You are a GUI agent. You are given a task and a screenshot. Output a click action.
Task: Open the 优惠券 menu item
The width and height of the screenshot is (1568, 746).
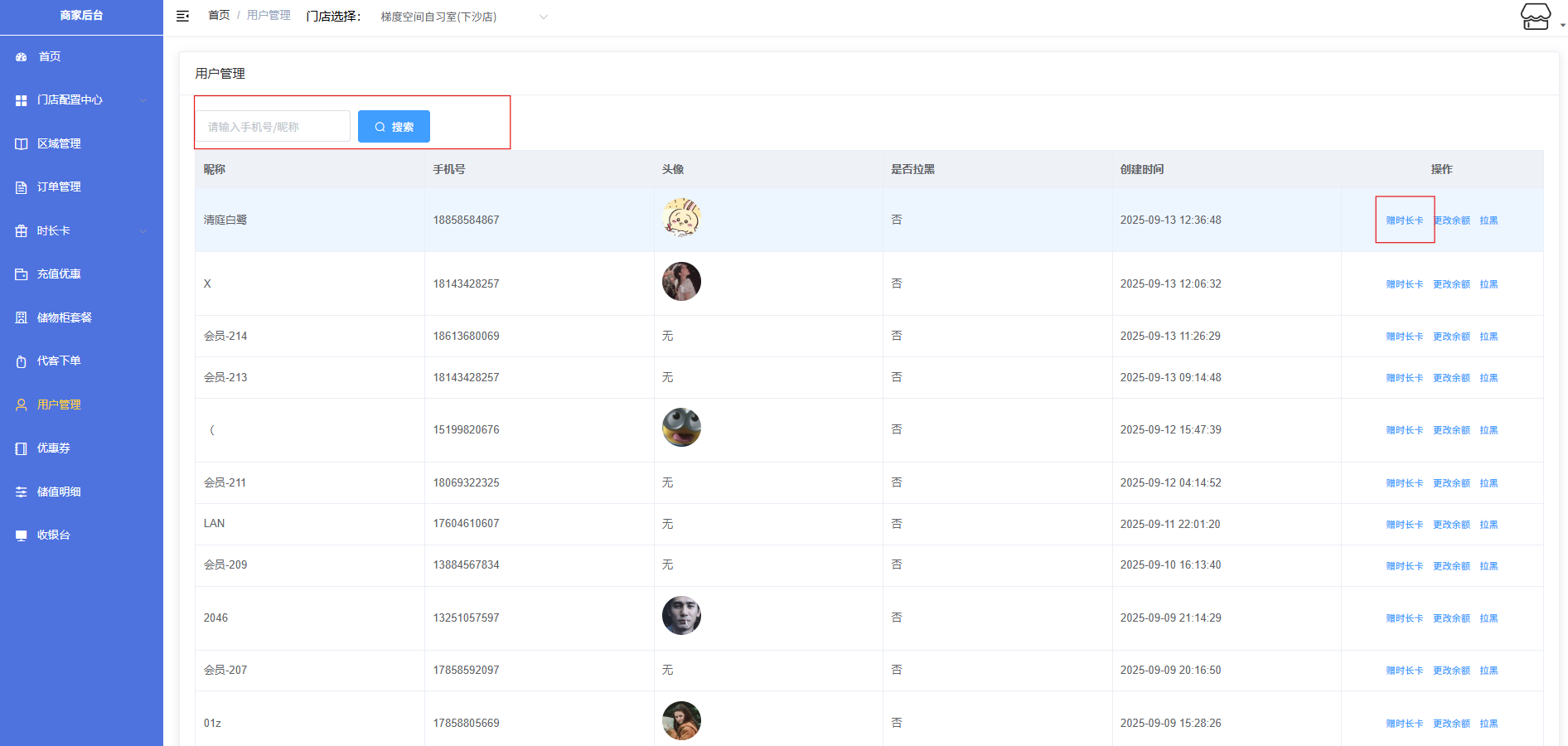54,448
